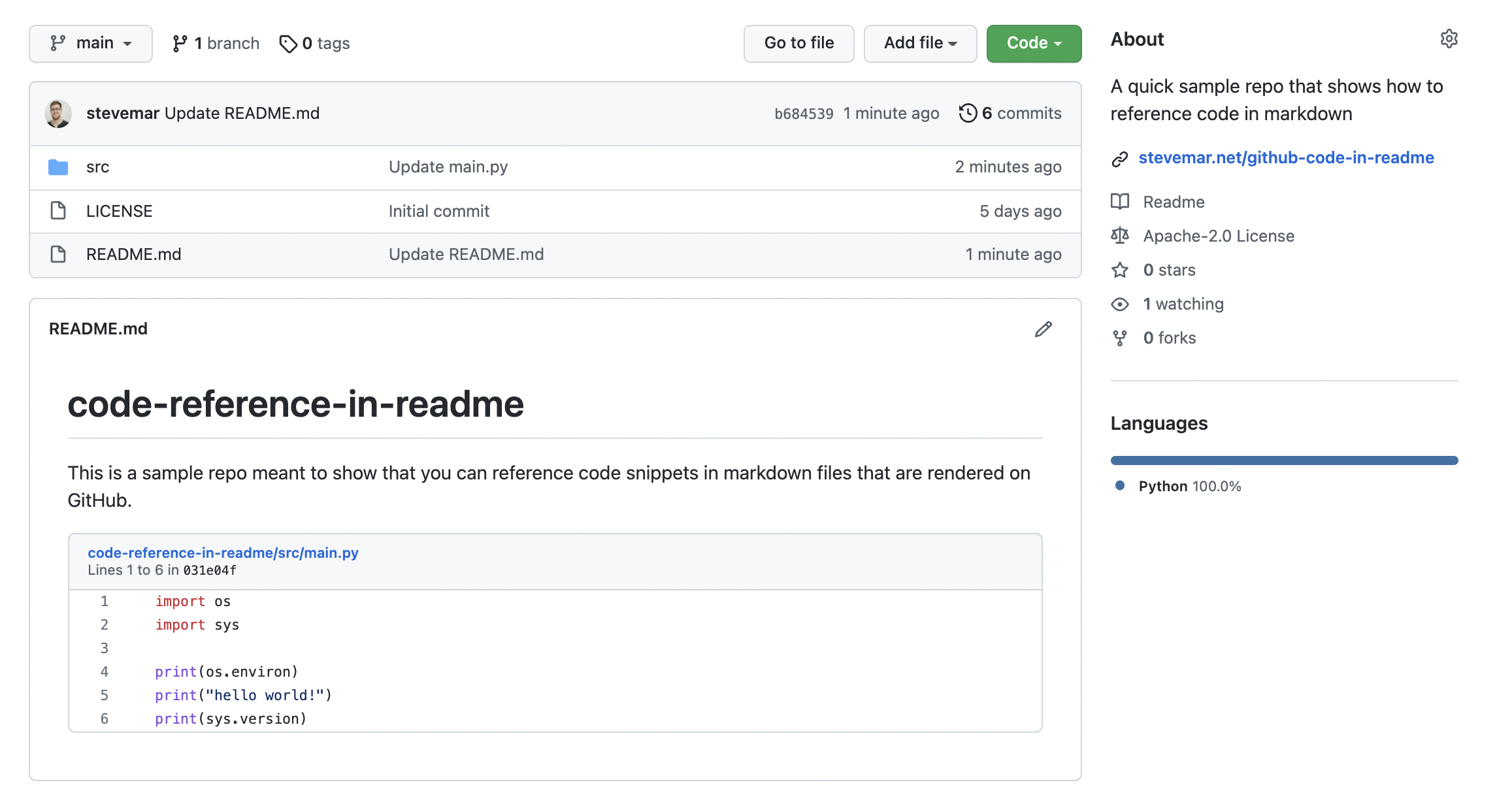
Task: Click the tags icon showing 0 tags
Action: (289, 43)
